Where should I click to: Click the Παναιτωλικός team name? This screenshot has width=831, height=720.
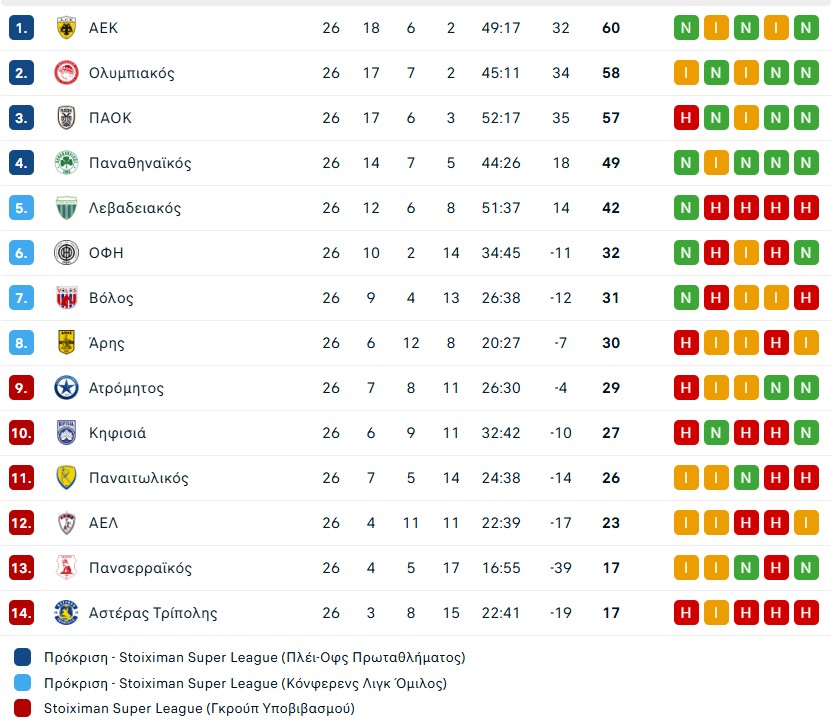coord(138,478)
